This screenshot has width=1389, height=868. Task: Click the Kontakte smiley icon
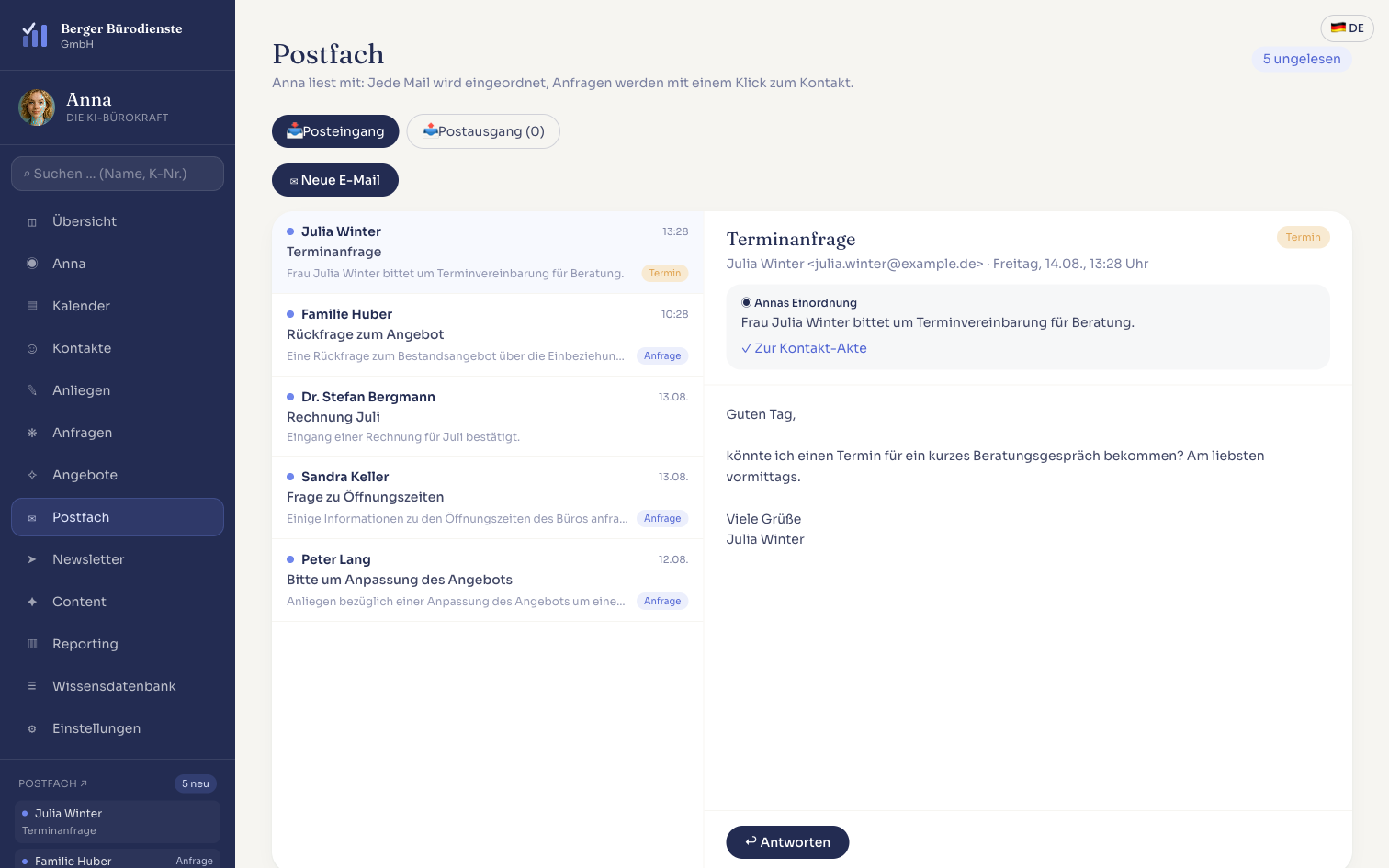[32, 348]
